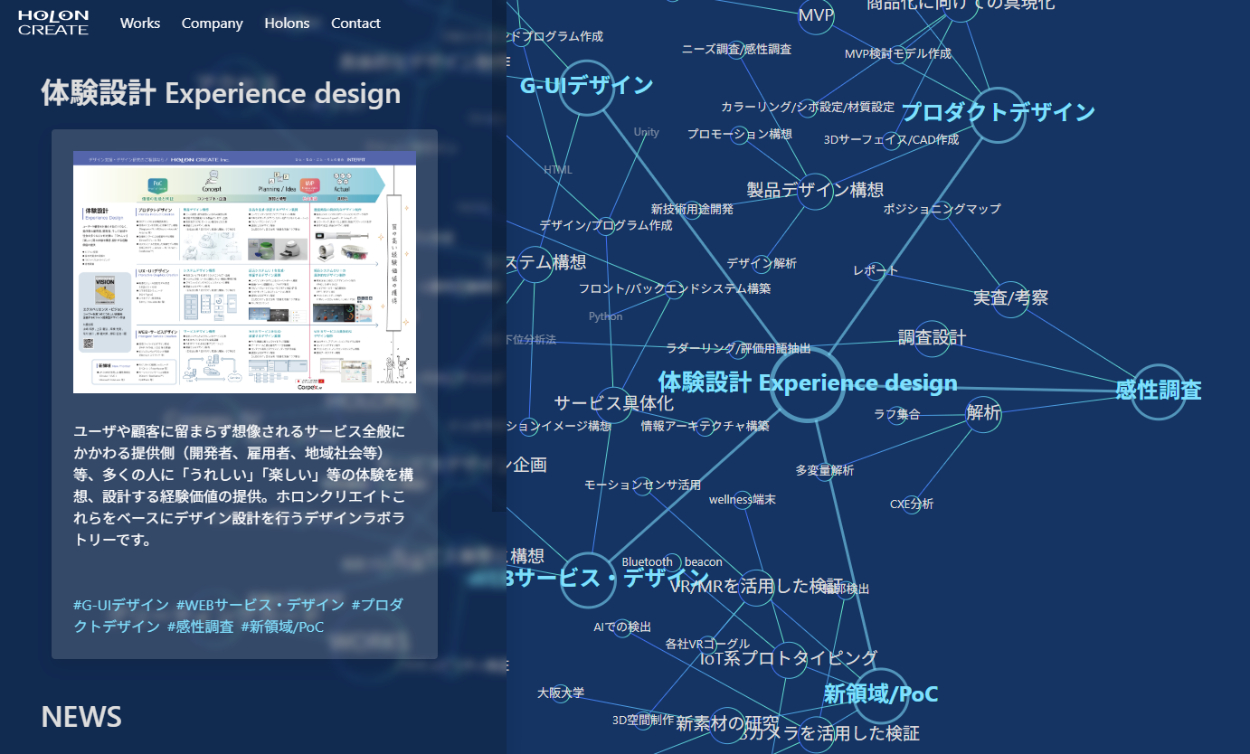Select the 新領域/PoC graph node

pos(880,694)
